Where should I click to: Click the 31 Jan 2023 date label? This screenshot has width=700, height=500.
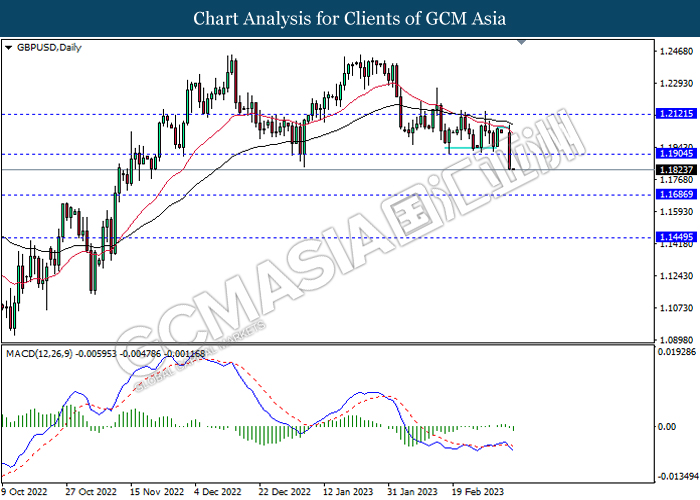(412, 492)
